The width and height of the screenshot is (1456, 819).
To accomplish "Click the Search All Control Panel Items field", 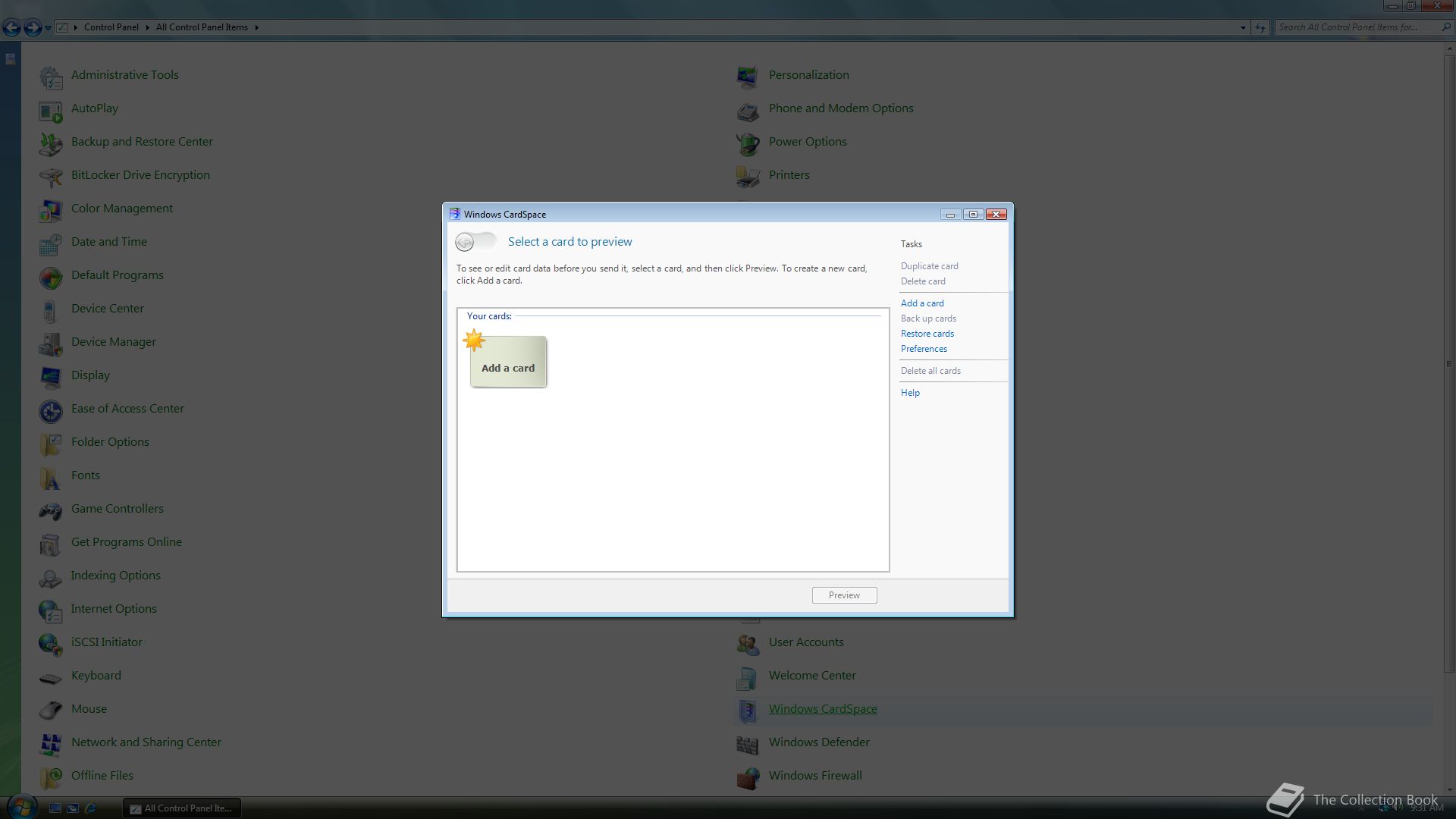I will [x=1363, y=27].
